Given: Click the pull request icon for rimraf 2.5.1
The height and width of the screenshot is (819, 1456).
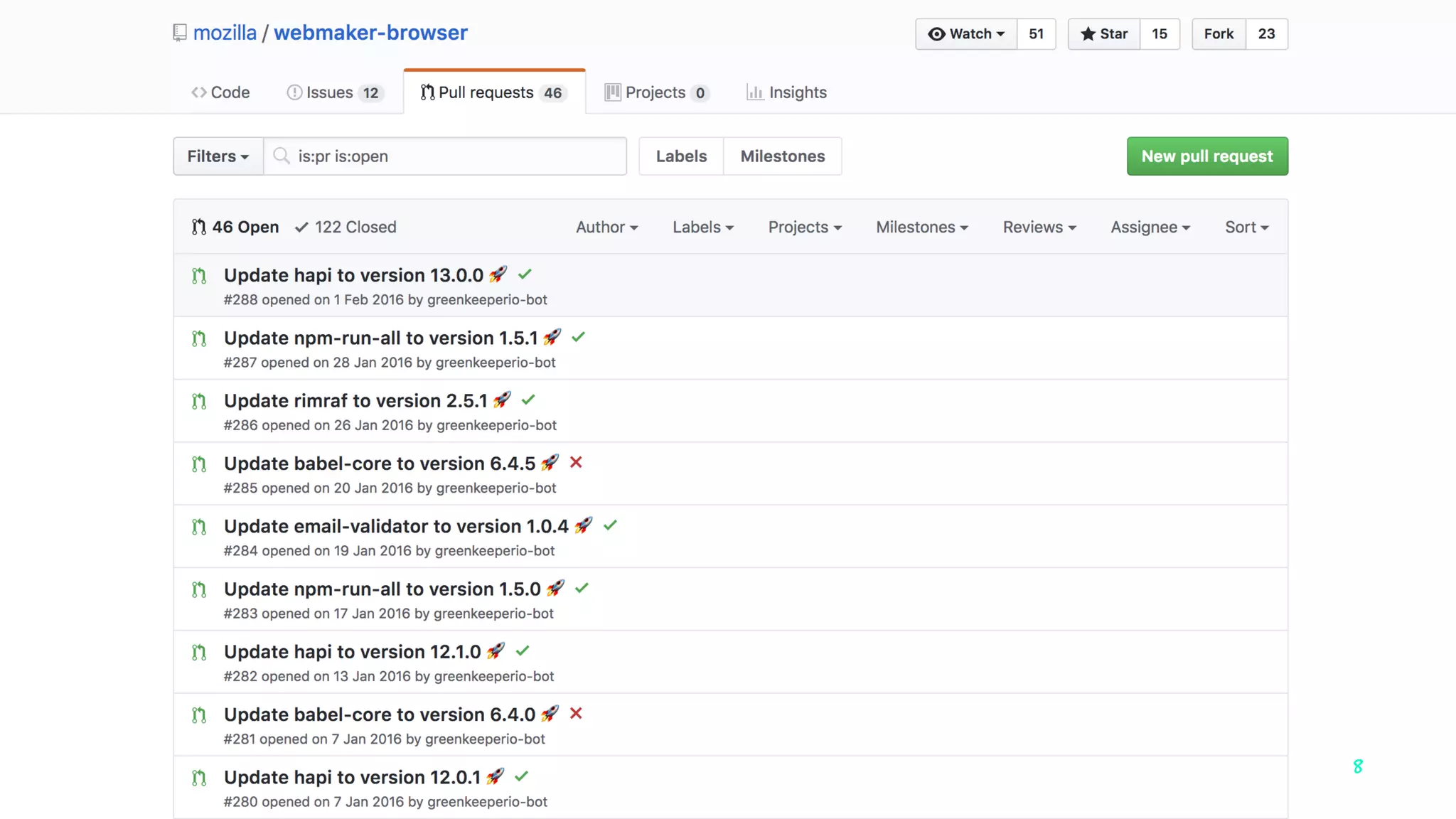Looking at the screenshot, I should pos(199,402).
